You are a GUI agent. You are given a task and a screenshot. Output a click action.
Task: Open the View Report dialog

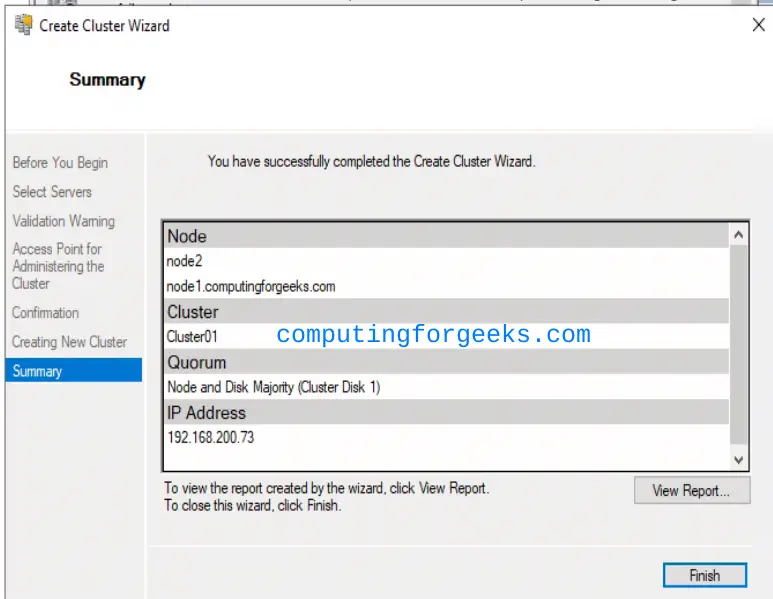[692, 490]
